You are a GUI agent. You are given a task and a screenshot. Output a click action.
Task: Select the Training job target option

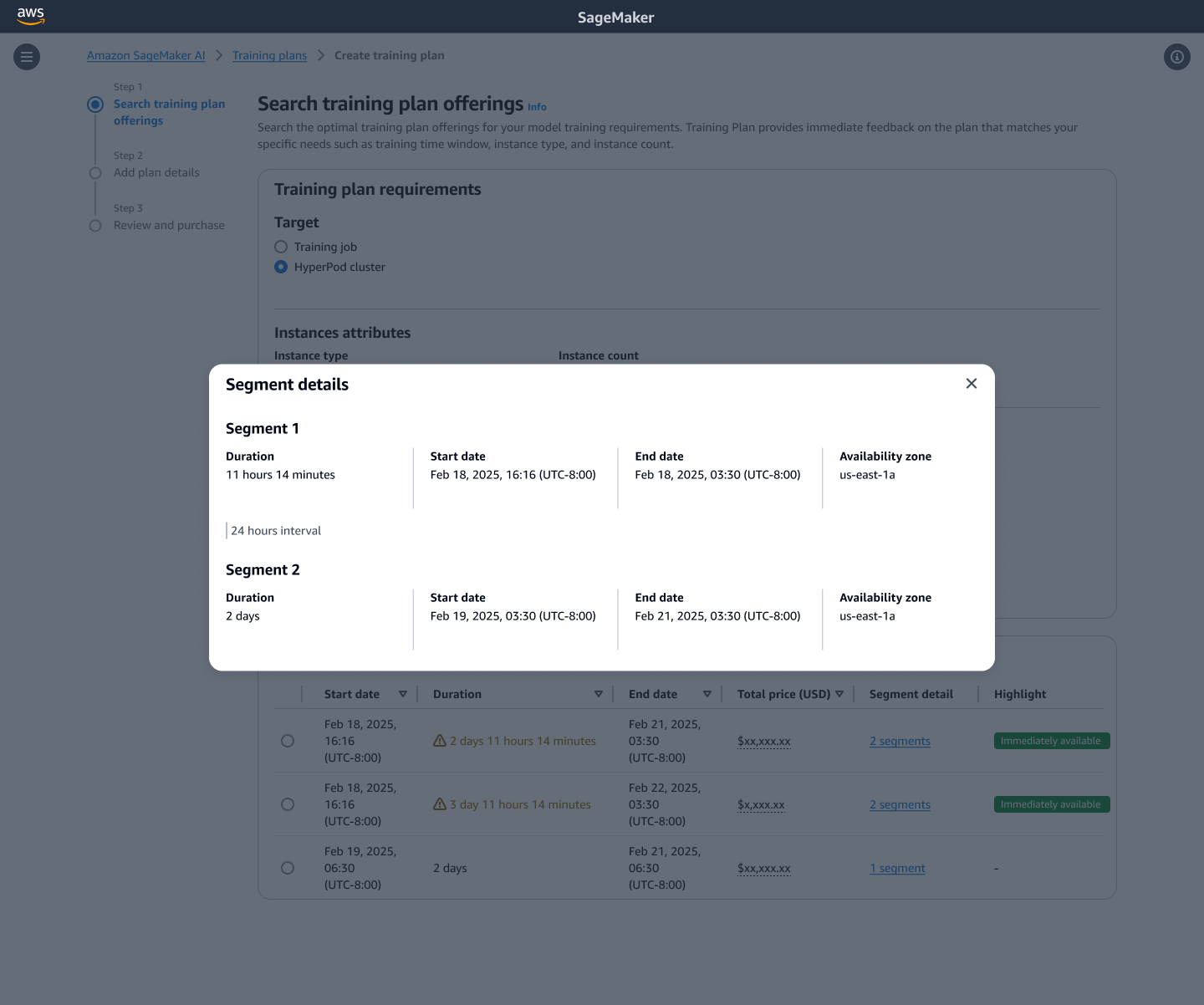click(x=281, y=247)
